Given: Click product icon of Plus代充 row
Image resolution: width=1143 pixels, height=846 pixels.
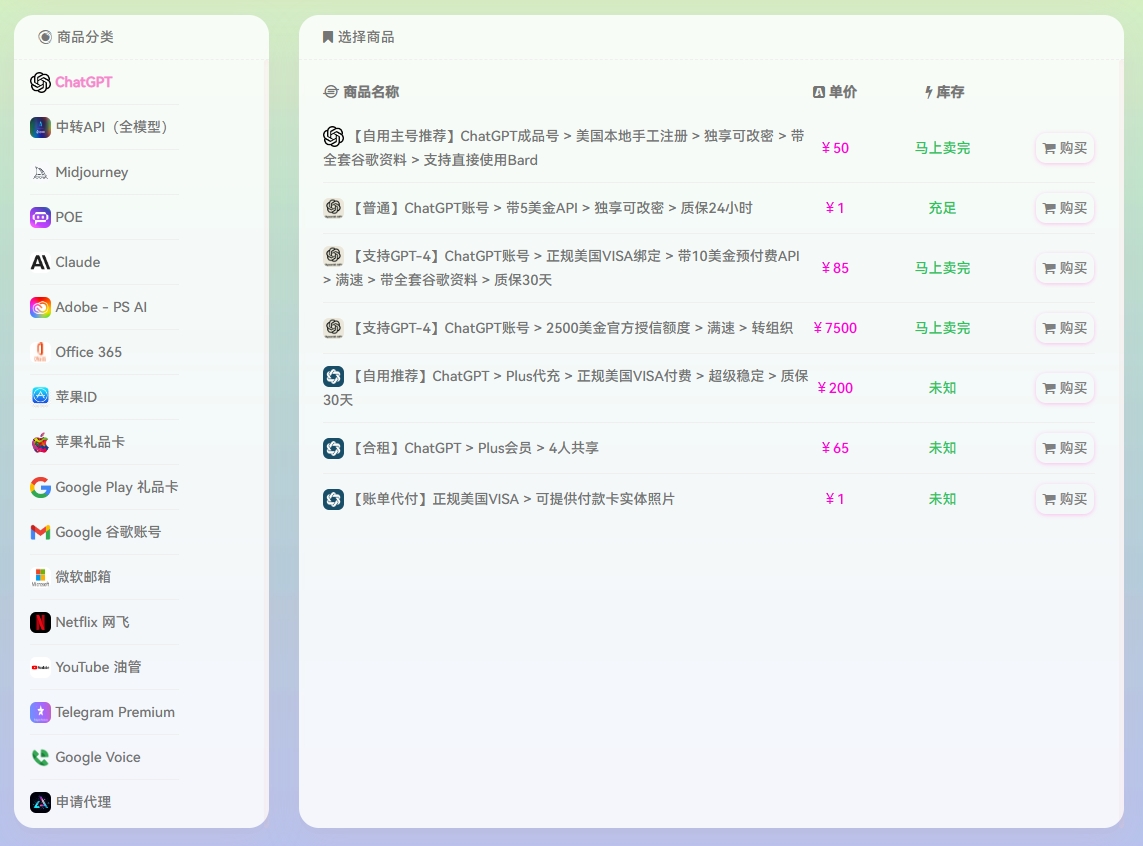Looking at the screenshot, I should pos(333,377).
